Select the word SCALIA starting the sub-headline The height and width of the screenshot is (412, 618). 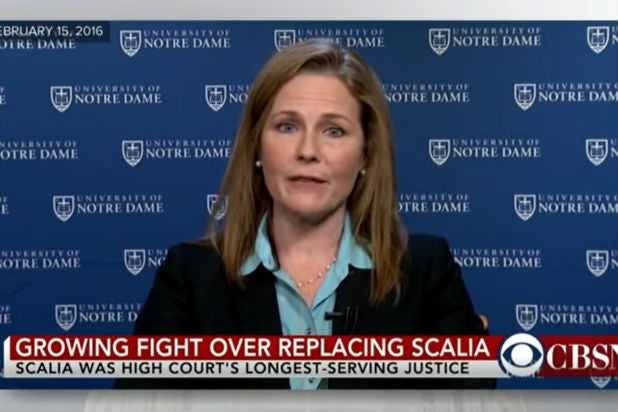[x=45, y=368]
